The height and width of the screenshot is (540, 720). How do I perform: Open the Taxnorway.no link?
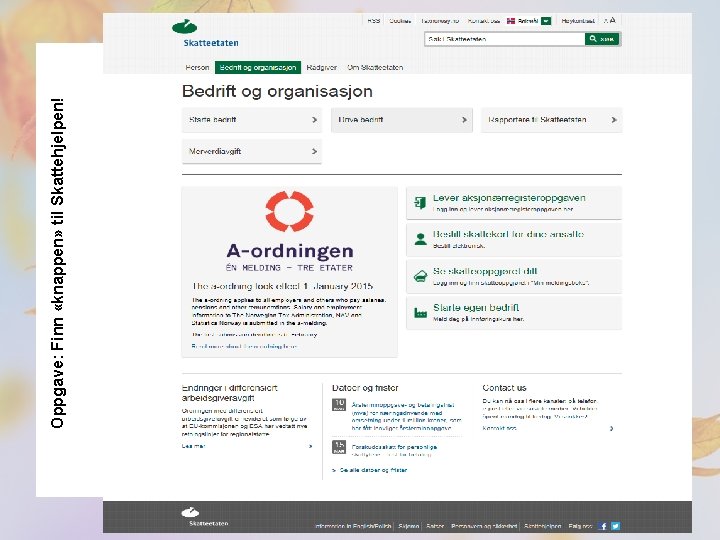click(x=440, y=21)
